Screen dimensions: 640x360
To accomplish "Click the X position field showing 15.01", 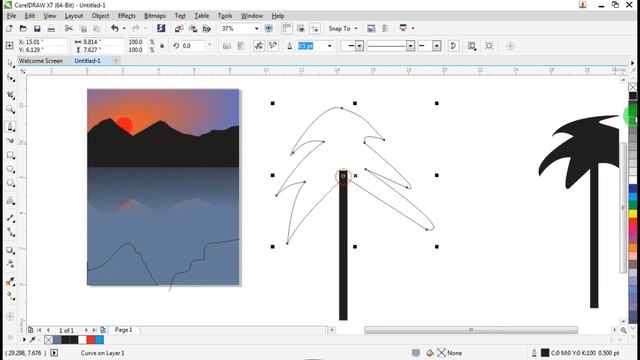I will pos(42,42).
